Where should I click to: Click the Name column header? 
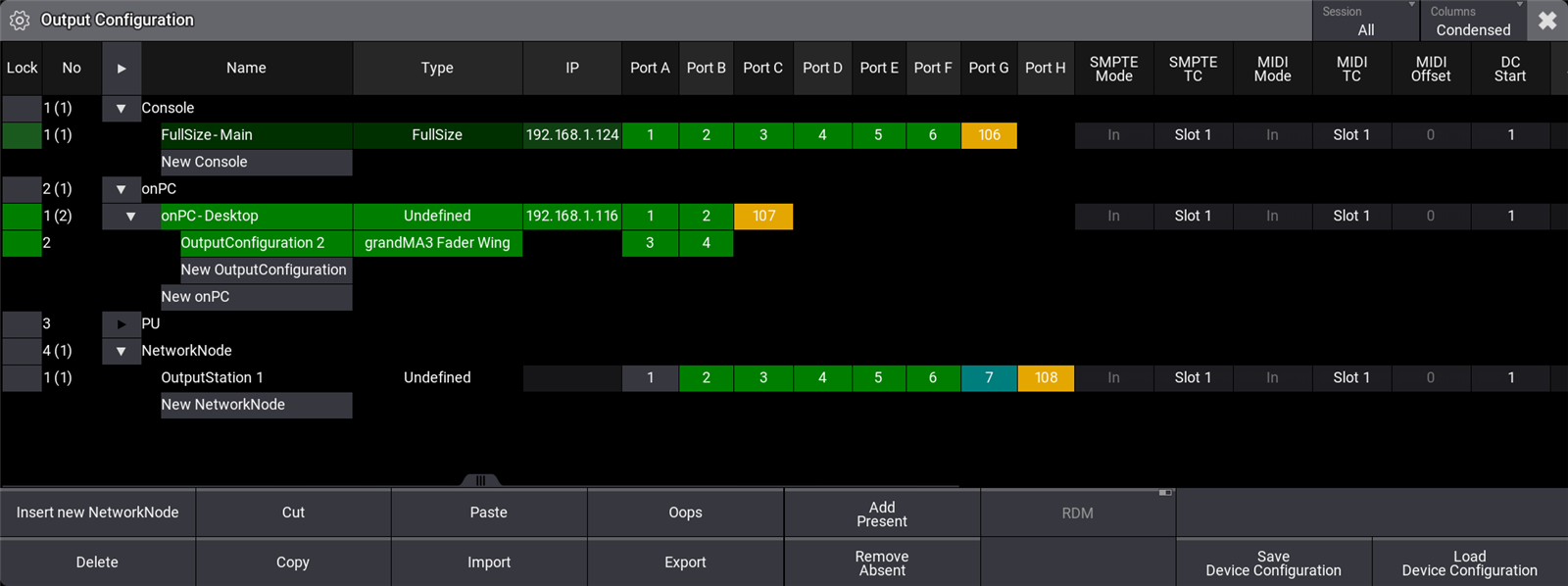point(246,69)
